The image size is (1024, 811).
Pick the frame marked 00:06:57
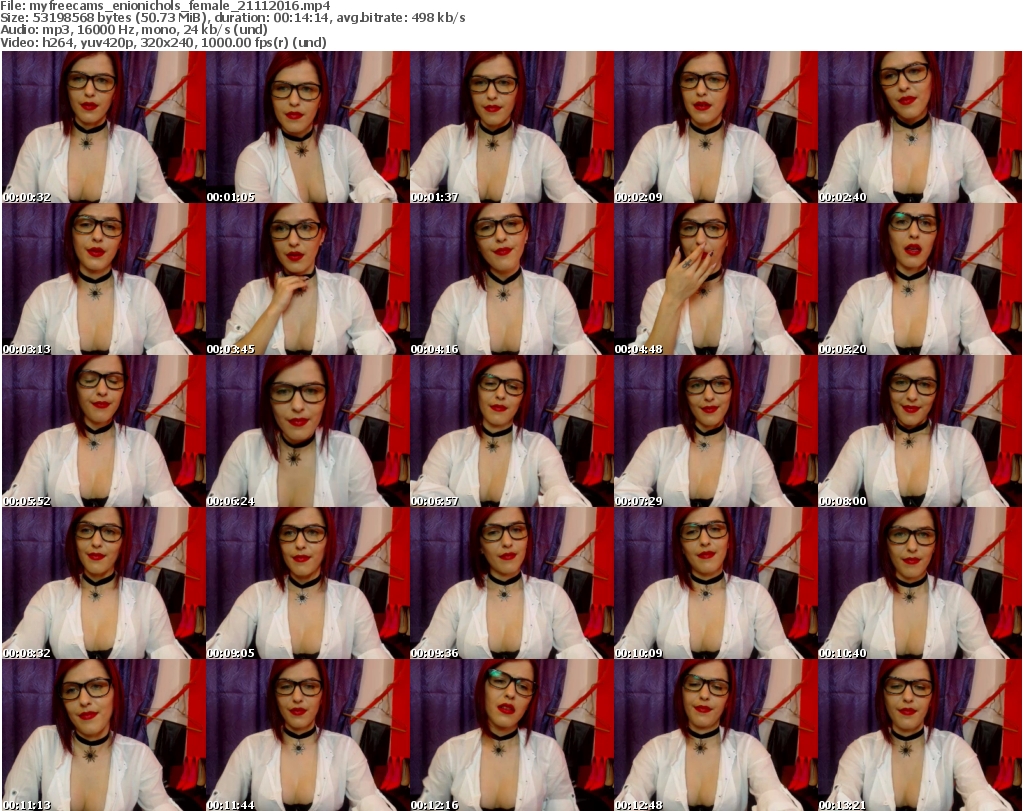pos(511,432)
